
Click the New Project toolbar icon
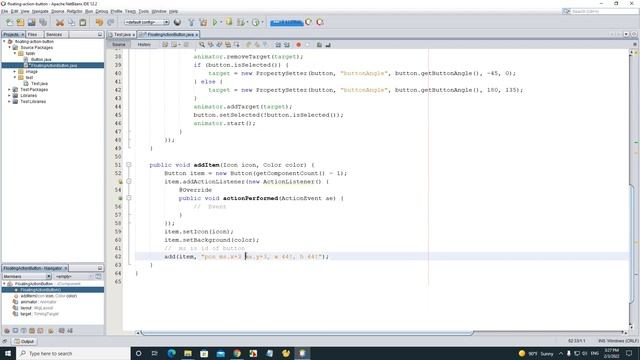[x=20, y=22]
